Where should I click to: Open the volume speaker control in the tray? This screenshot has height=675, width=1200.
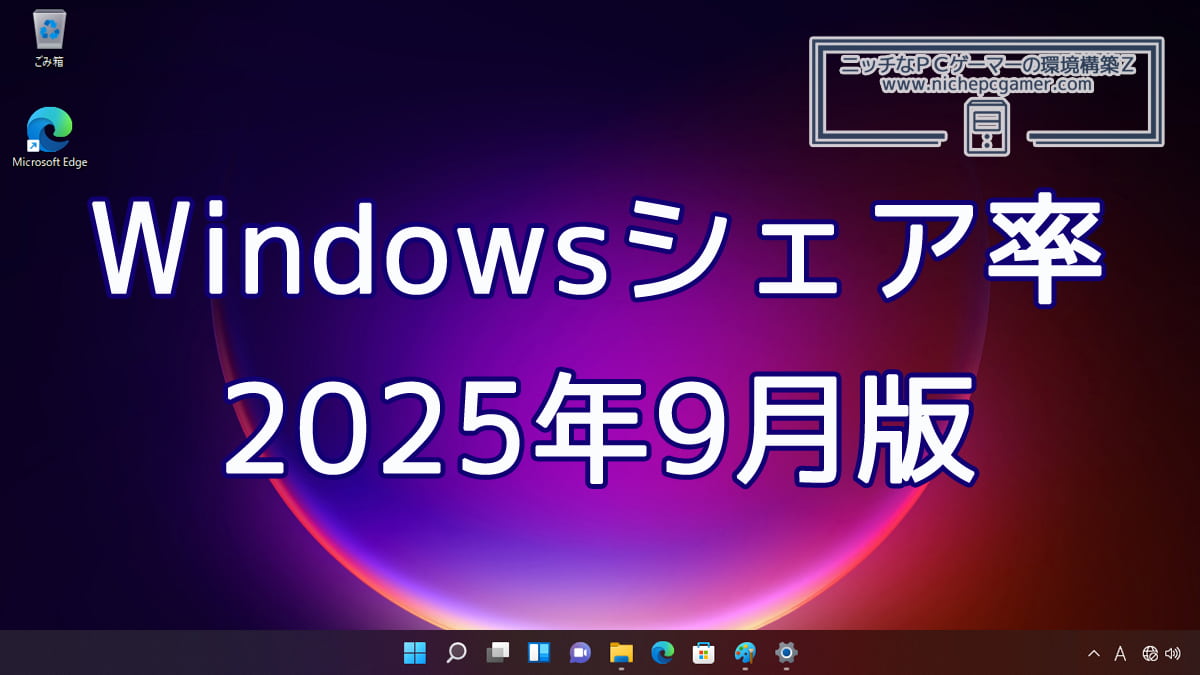1172,654
